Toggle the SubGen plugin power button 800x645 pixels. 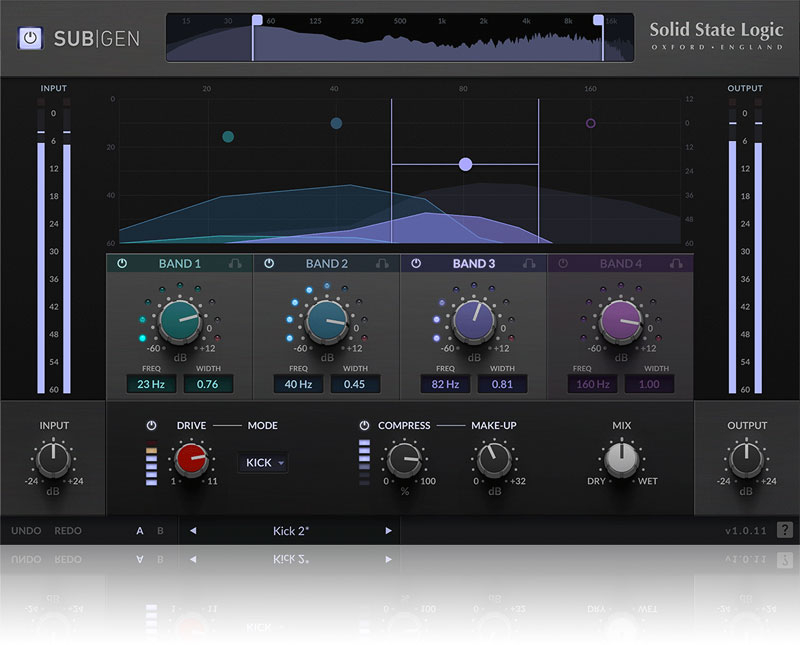(x=30, y=38)
